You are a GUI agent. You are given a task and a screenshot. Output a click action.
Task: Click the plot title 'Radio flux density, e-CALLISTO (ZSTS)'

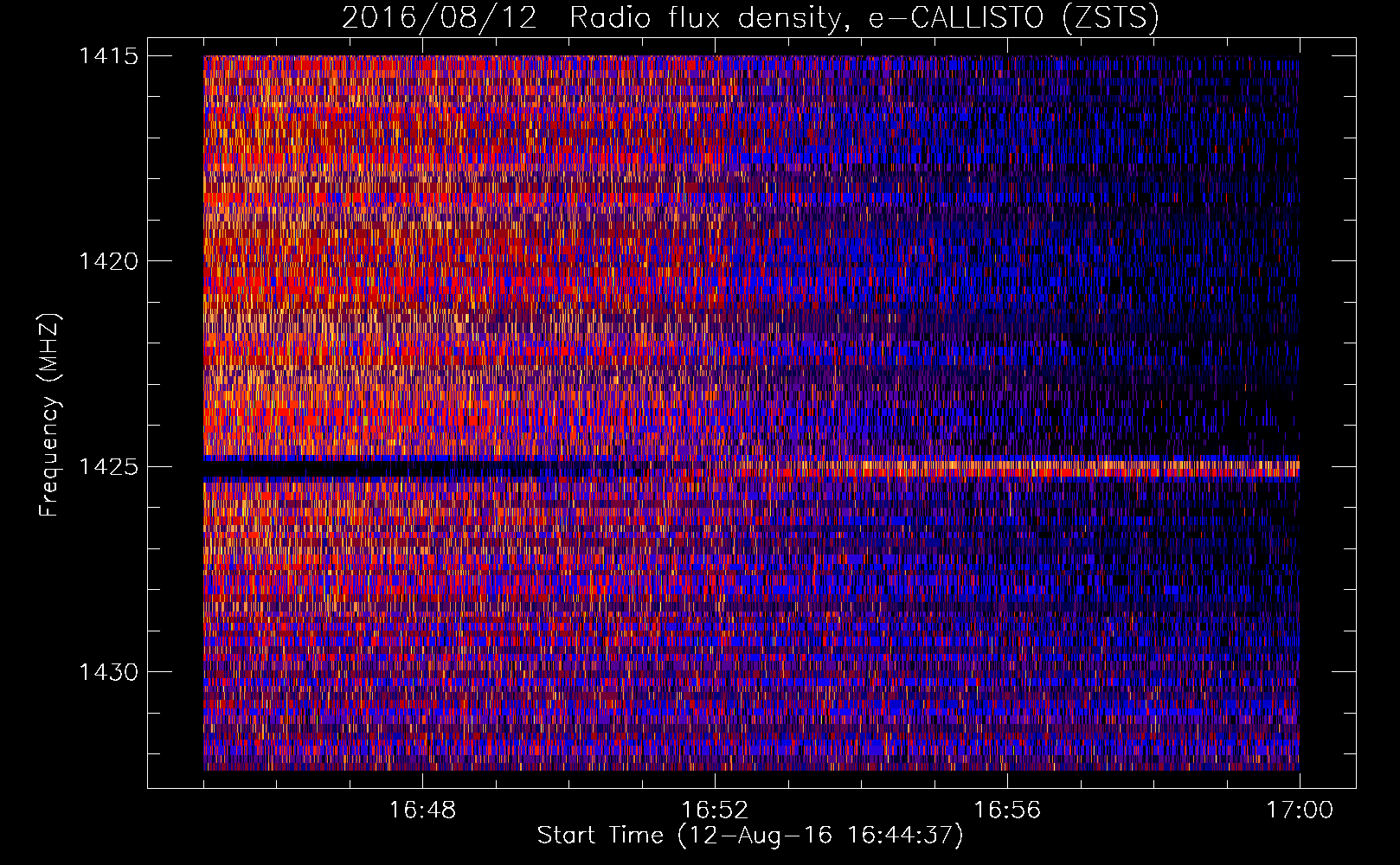pyautogui.click(x=863, y=18)
